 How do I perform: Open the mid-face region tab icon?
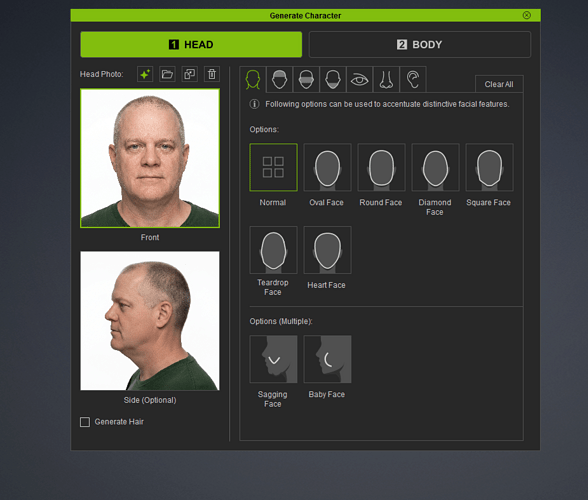(x=306, y=80)
